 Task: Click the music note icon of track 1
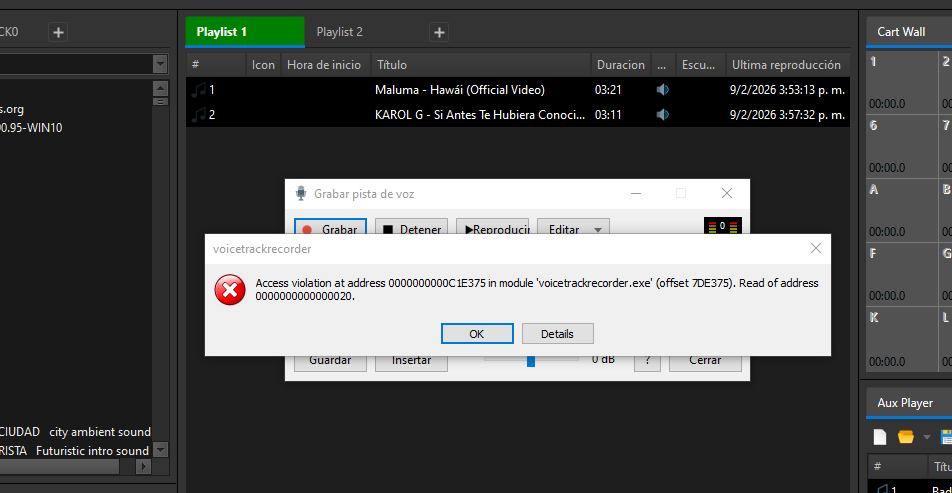pyautogui.click(x=197, y=90)
